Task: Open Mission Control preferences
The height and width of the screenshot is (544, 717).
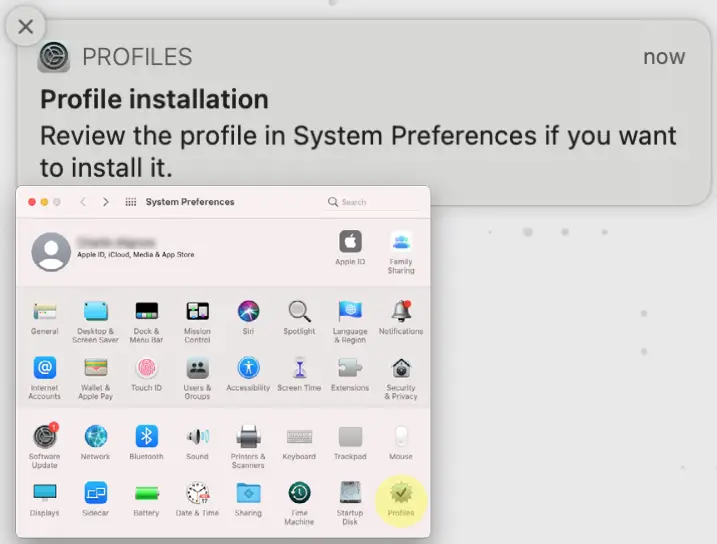Action: click(x=197, y=322)
